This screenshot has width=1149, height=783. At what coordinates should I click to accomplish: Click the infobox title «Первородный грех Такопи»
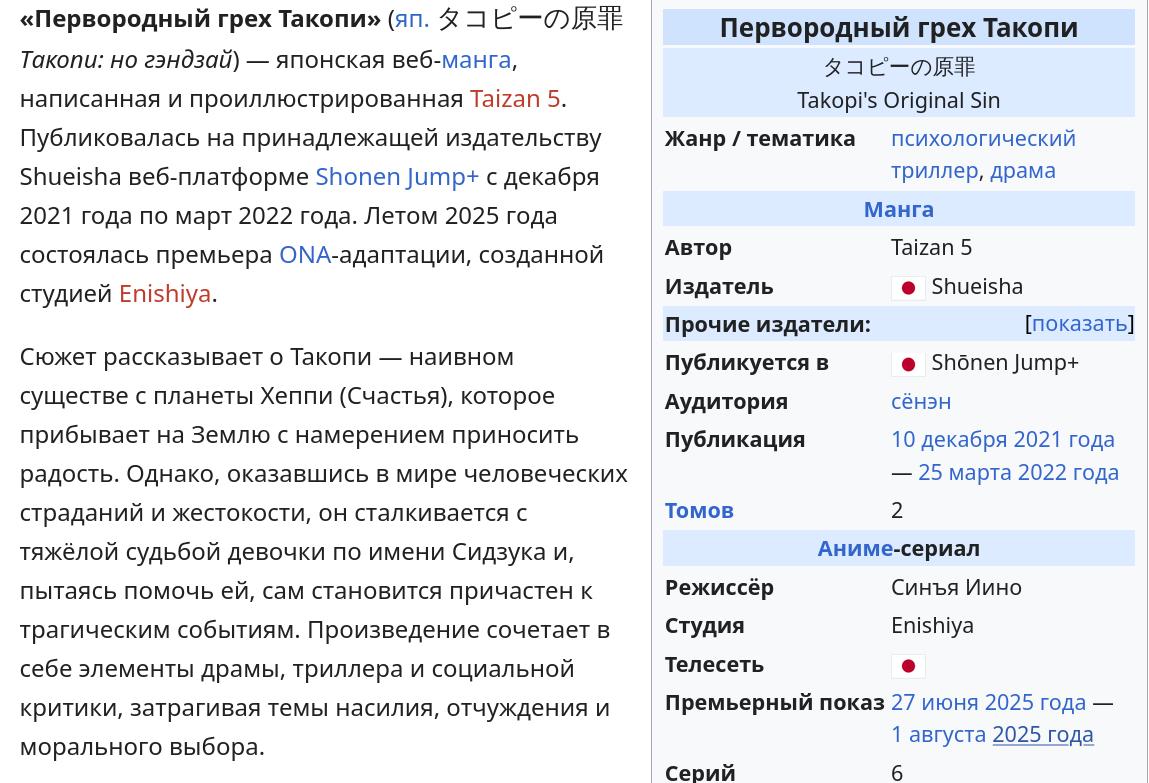point(898,28)
